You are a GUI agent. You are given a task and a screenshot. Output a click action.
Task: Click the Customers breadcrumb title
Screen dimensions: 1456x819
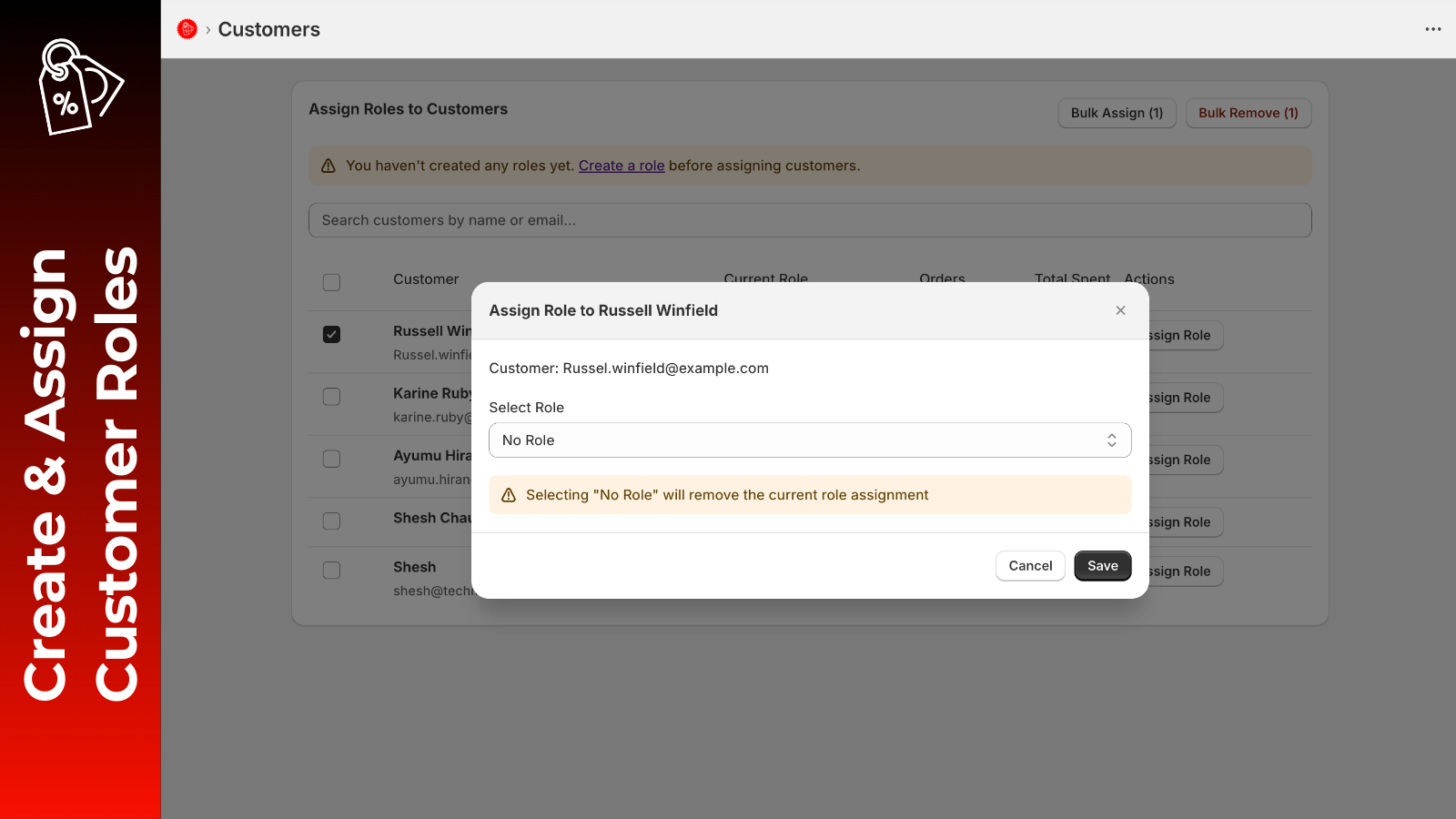coord(269,29)
